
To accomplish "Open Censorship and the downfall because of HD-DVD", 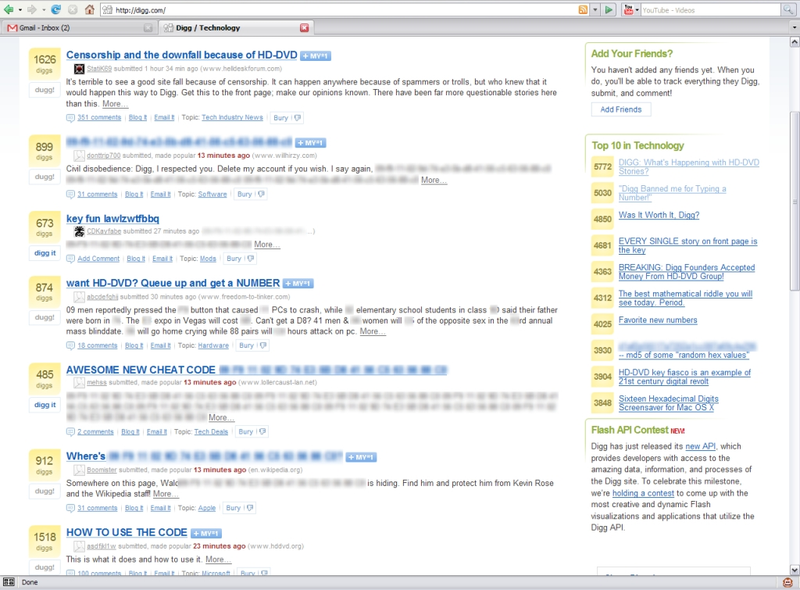I will click(182, 55).
